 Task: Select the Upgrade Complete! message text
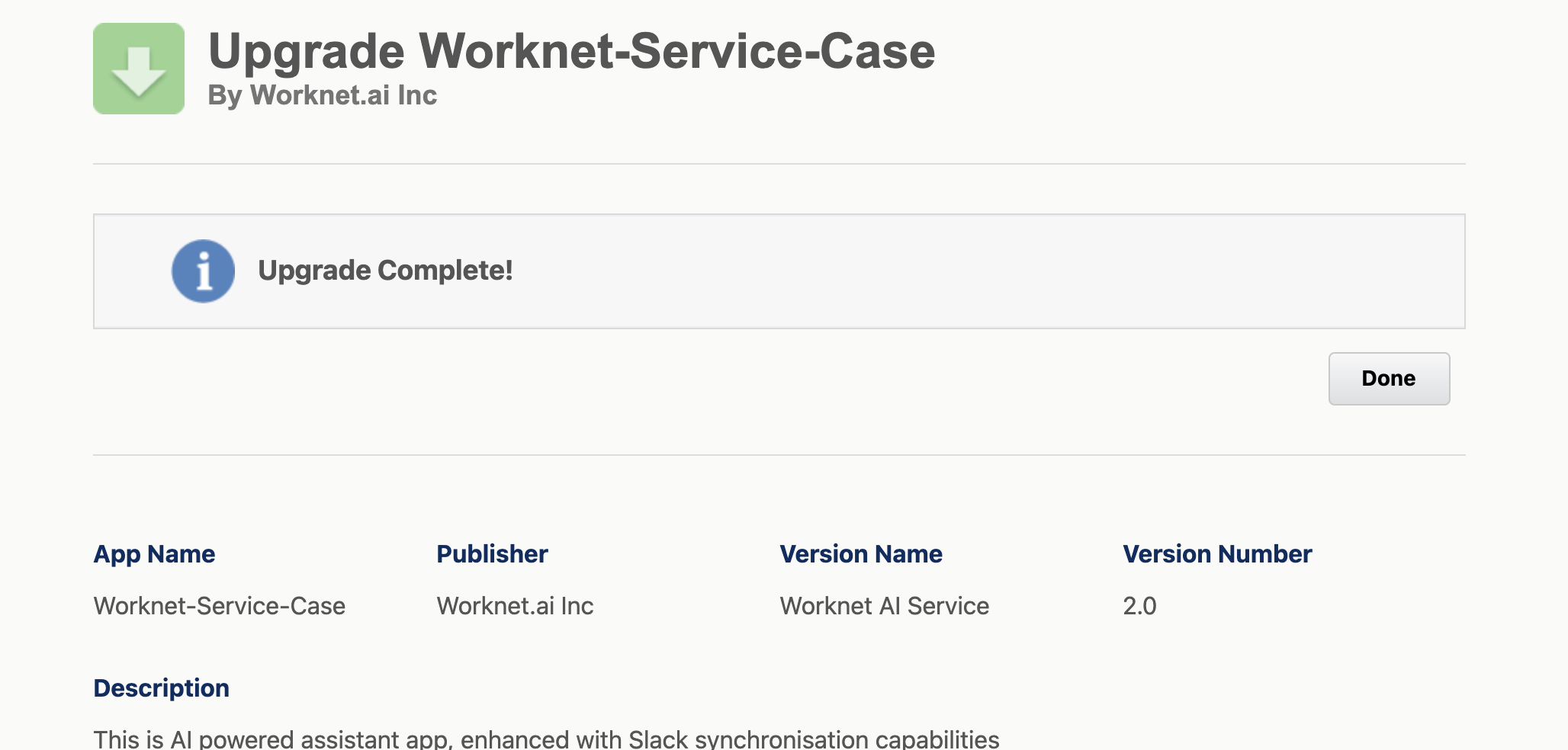[x=385, y=271]
